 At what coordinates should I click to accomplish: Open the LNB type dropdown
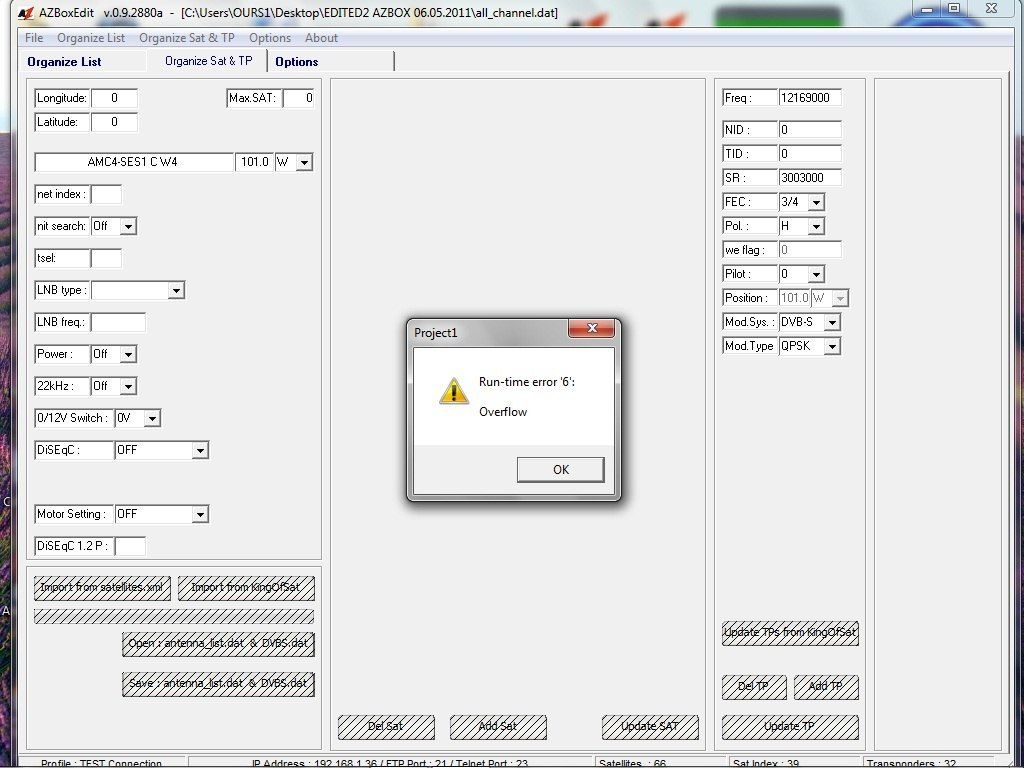pyautogui.click(x=176, y=290)
